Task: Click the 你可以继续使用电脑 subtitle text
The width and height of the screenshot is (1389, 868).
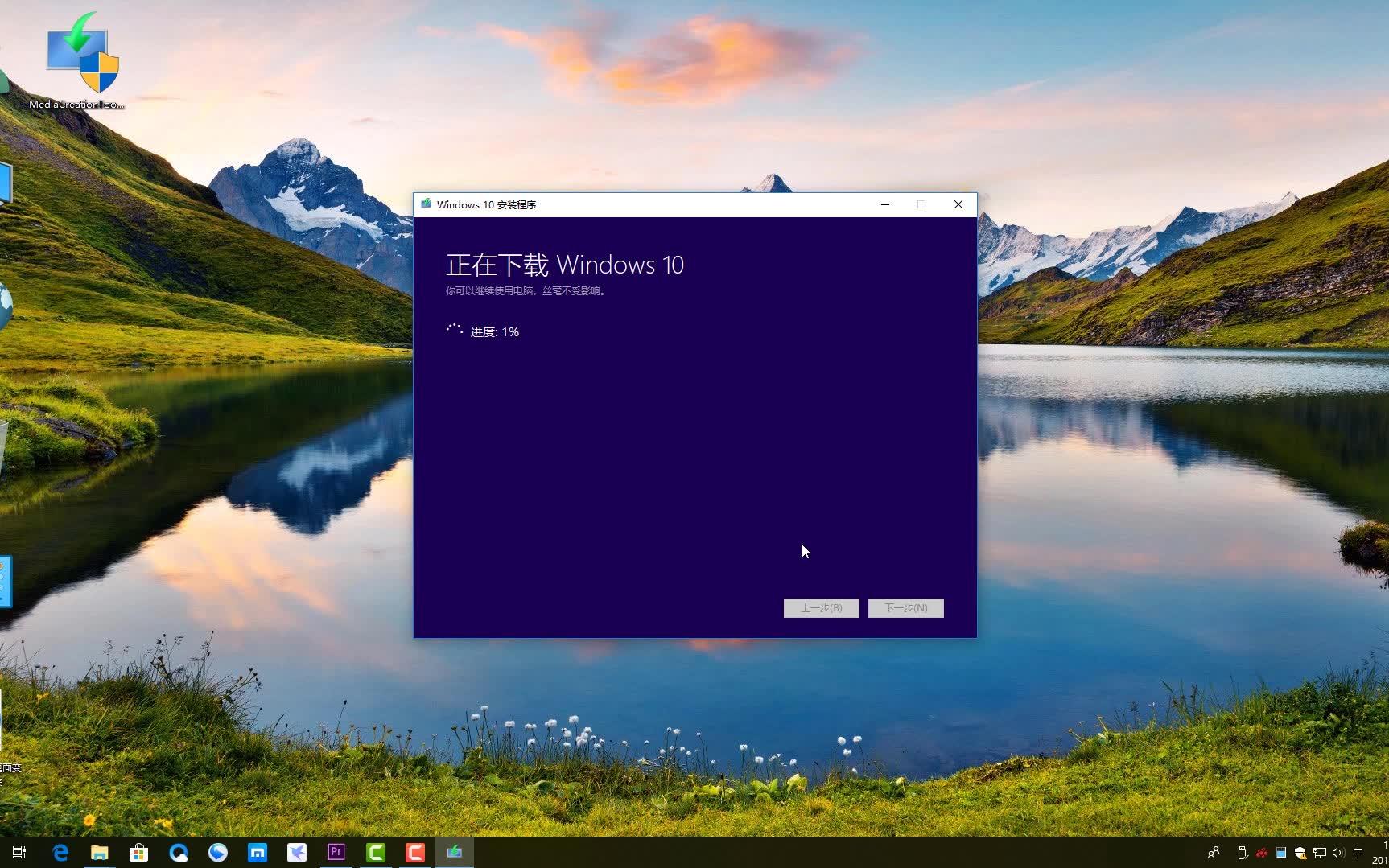Action: coord(526,291)
